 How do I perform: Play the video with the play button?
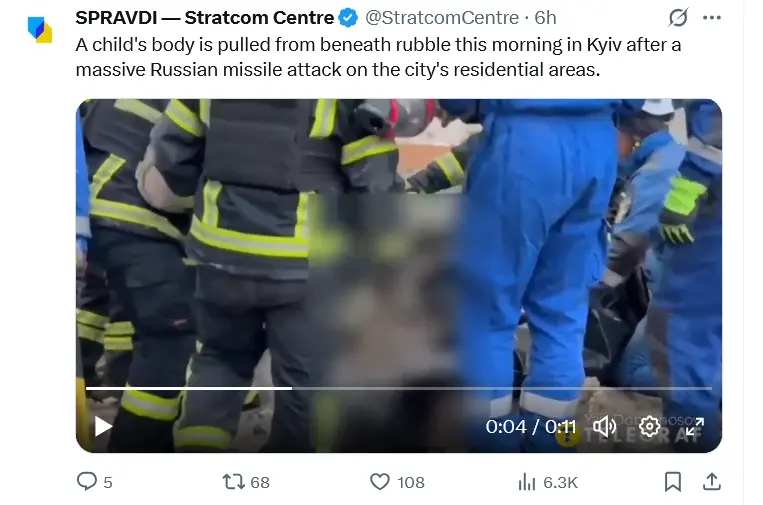click(103, 427)
